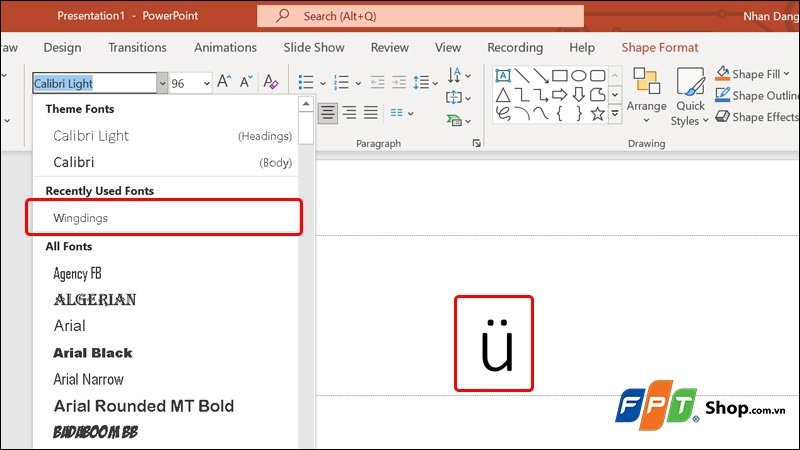Viewport: 800px width, 450px height.
Task: Select the Left Brace shape
Action: [x=560, y=113]
